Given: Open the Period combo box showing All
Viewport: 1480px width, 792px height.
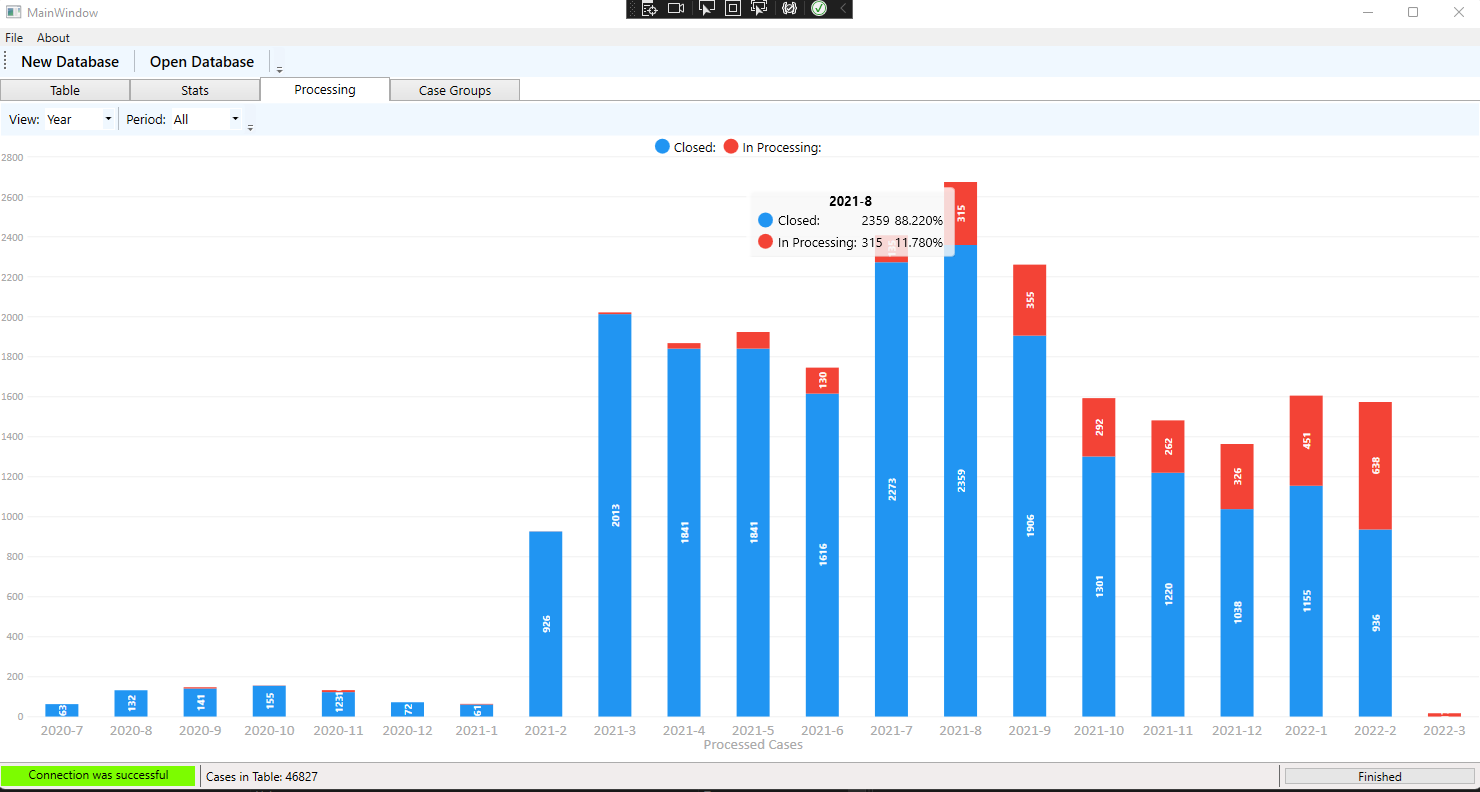Looking at the screenshot, I should point(206,119).
